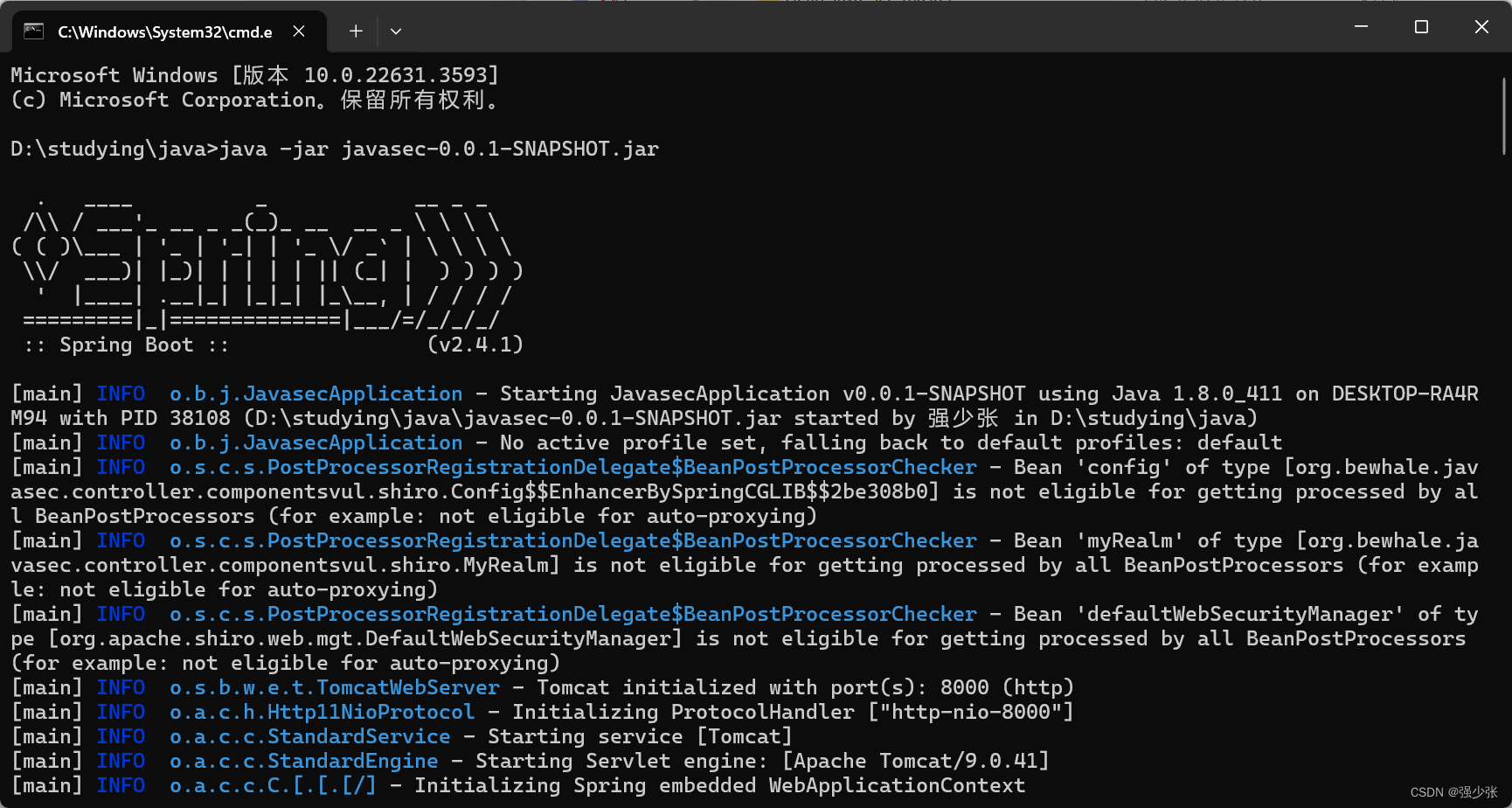Click the o.a.c.c.C.[.[.[/] logger name
Image resolution: width=1512 pixels, height=808 pixels.
tap(274, 785)
